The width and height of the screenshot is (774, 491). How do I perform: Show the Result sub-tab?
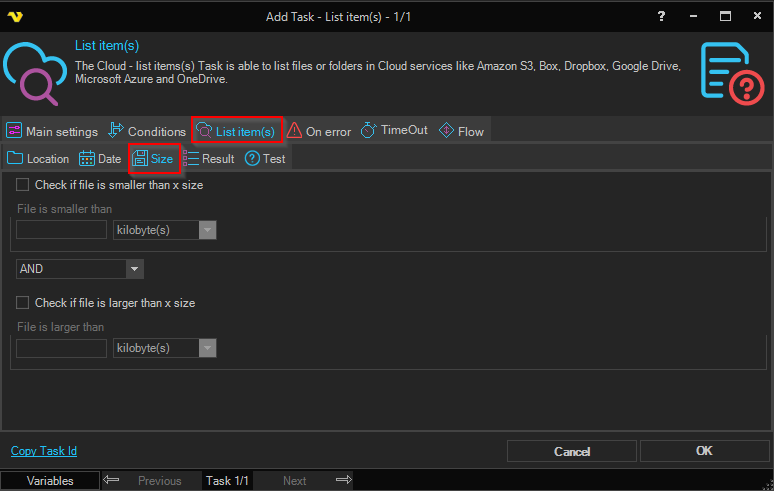coord(210,159)
